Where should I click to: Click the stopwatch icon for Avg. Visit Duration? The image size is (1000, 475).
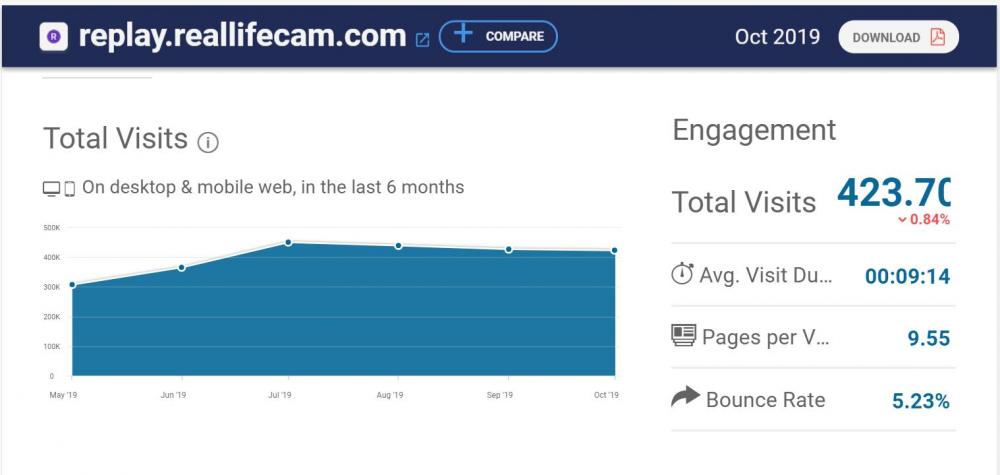pyautogui.click(x=682, y=275)
